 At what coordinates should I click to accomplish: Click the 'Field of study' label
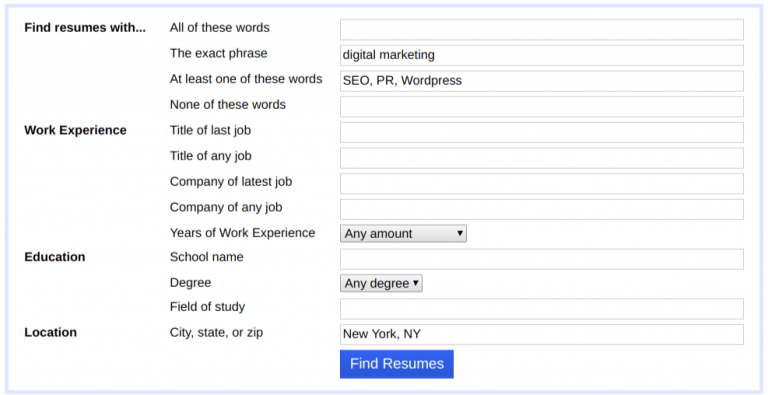(x=208, y=307)
